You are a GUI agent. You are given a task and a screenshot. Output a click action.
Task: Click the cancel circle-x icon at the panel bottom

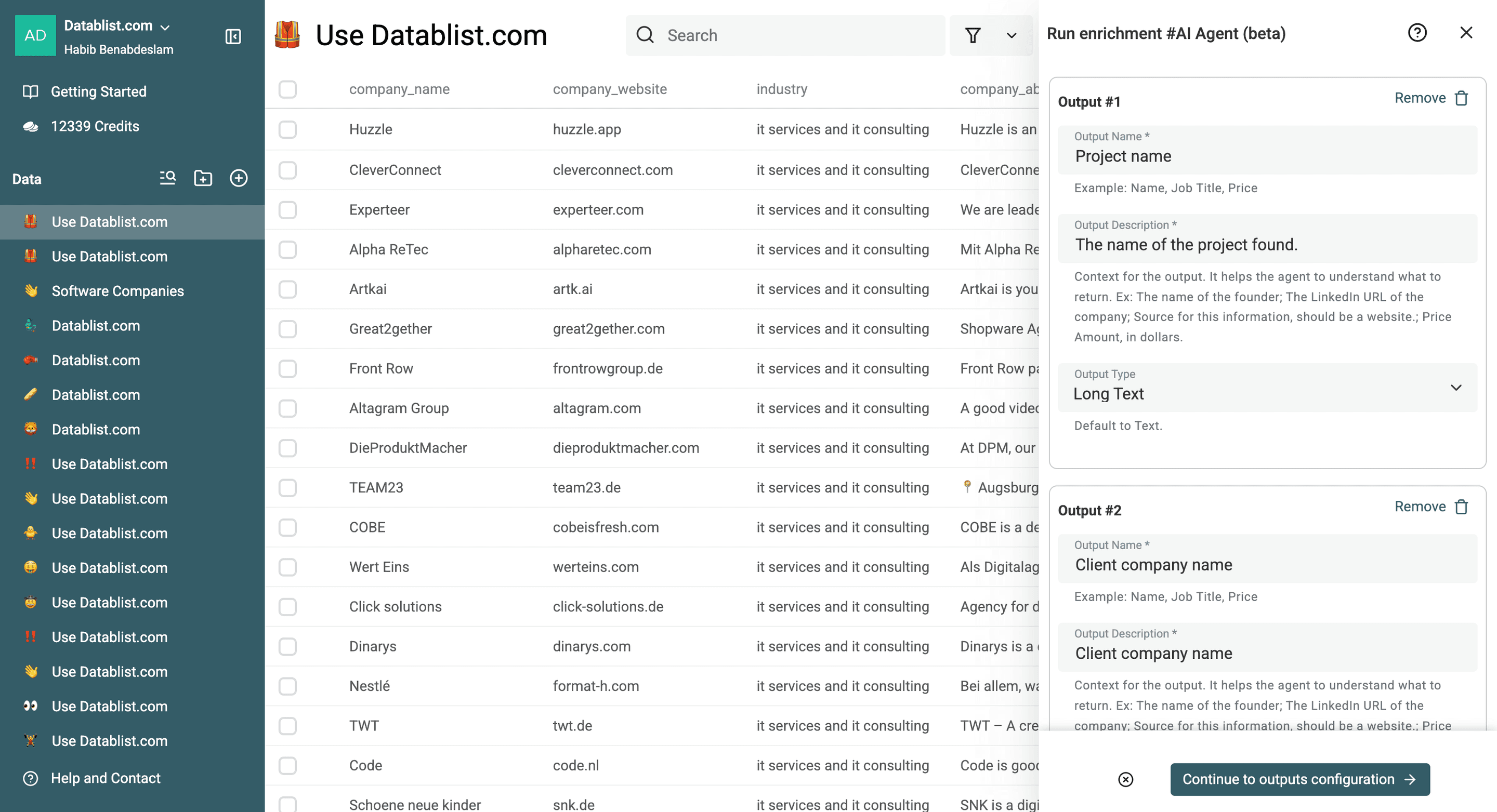(1126, 779)
